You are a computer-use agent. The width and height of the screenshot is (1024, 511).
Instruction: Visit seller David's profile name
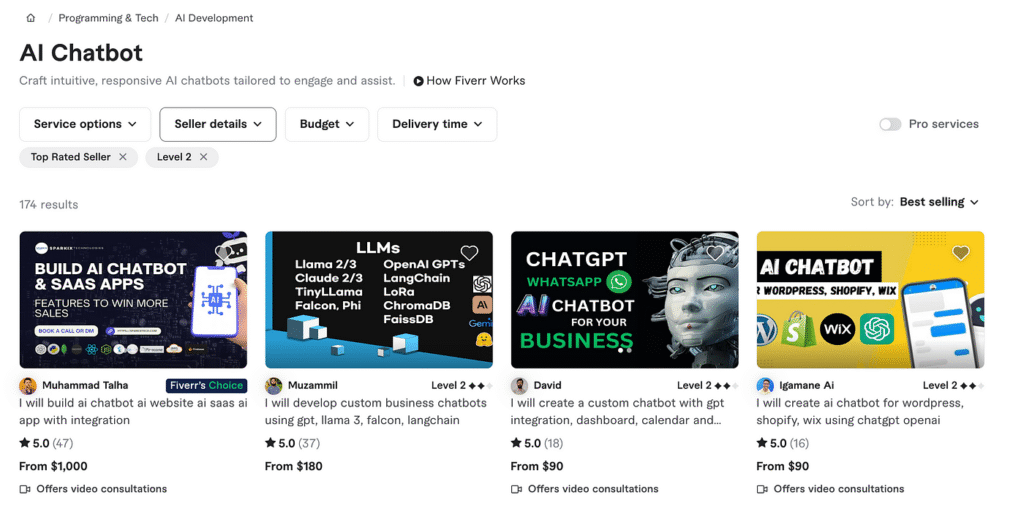coord(547,386)
